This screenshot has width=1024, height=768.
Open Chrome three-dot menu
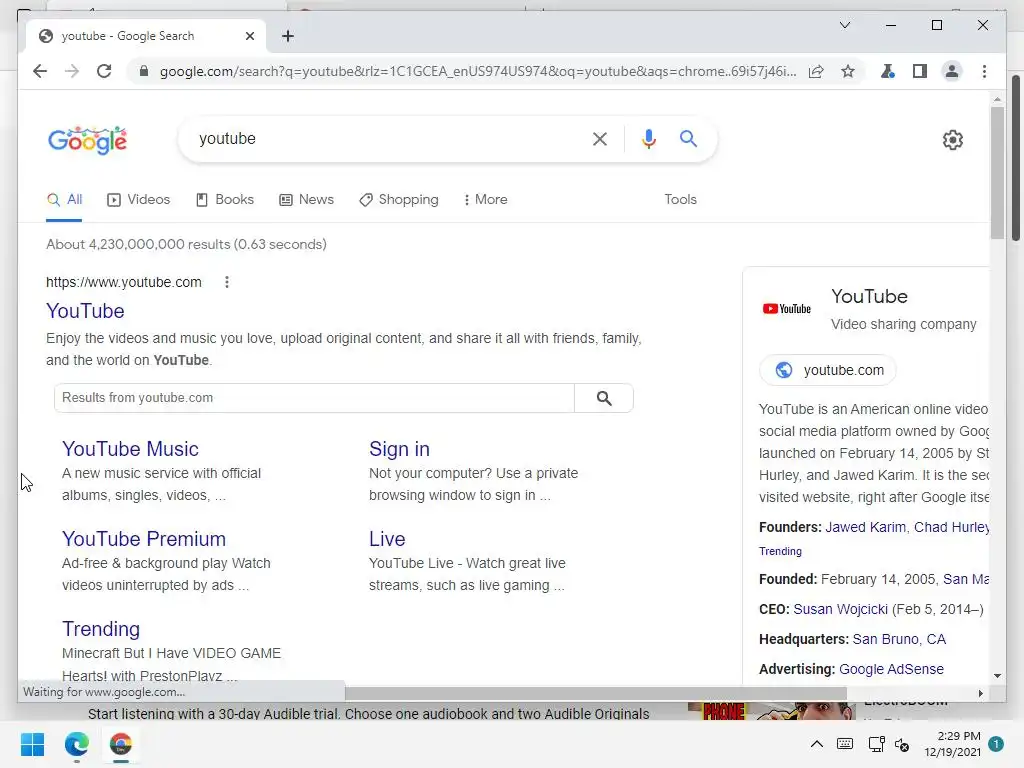984,71
